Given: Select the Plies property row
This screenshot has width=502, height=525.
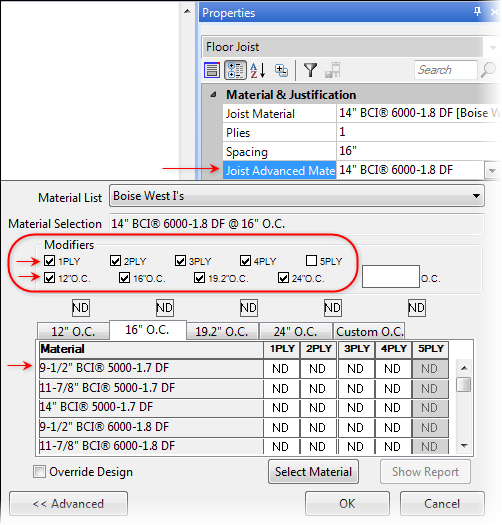Looking at the screenshot, I should tap(361, 132).
